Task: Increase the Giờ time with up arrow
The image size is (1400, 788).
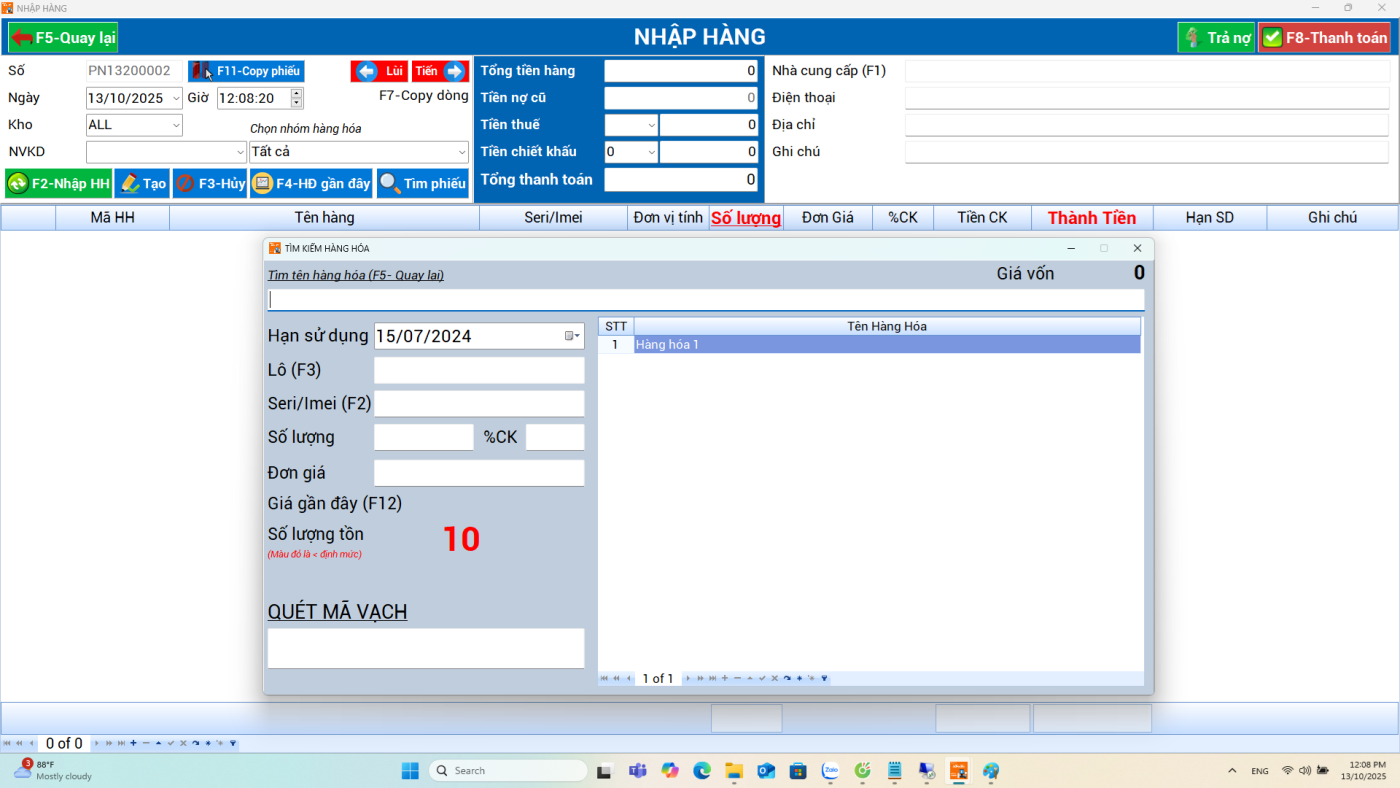Action: (296, 93)
